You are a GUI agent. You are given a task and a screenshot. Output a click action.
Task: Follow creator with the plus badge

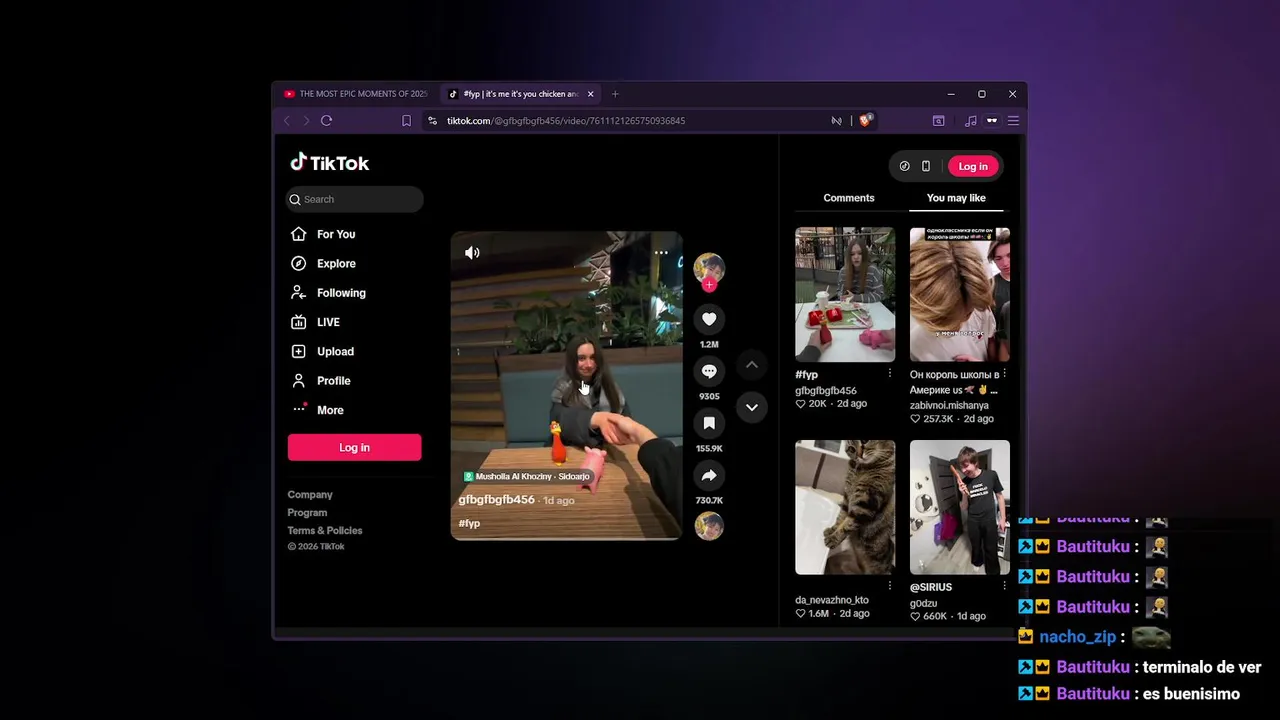(x=709, y=285)
